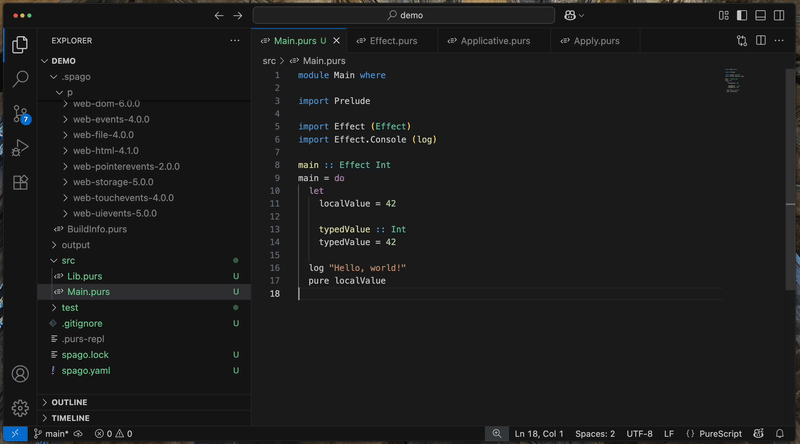The width and height of the screenshot is (800, 444).
Task: Collapse the .spago folder
Action: click(x=144, y=77)
